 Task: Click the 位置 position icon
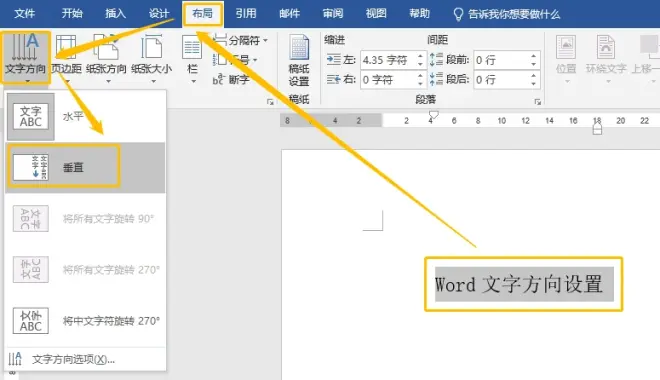[x=566, y=57]
